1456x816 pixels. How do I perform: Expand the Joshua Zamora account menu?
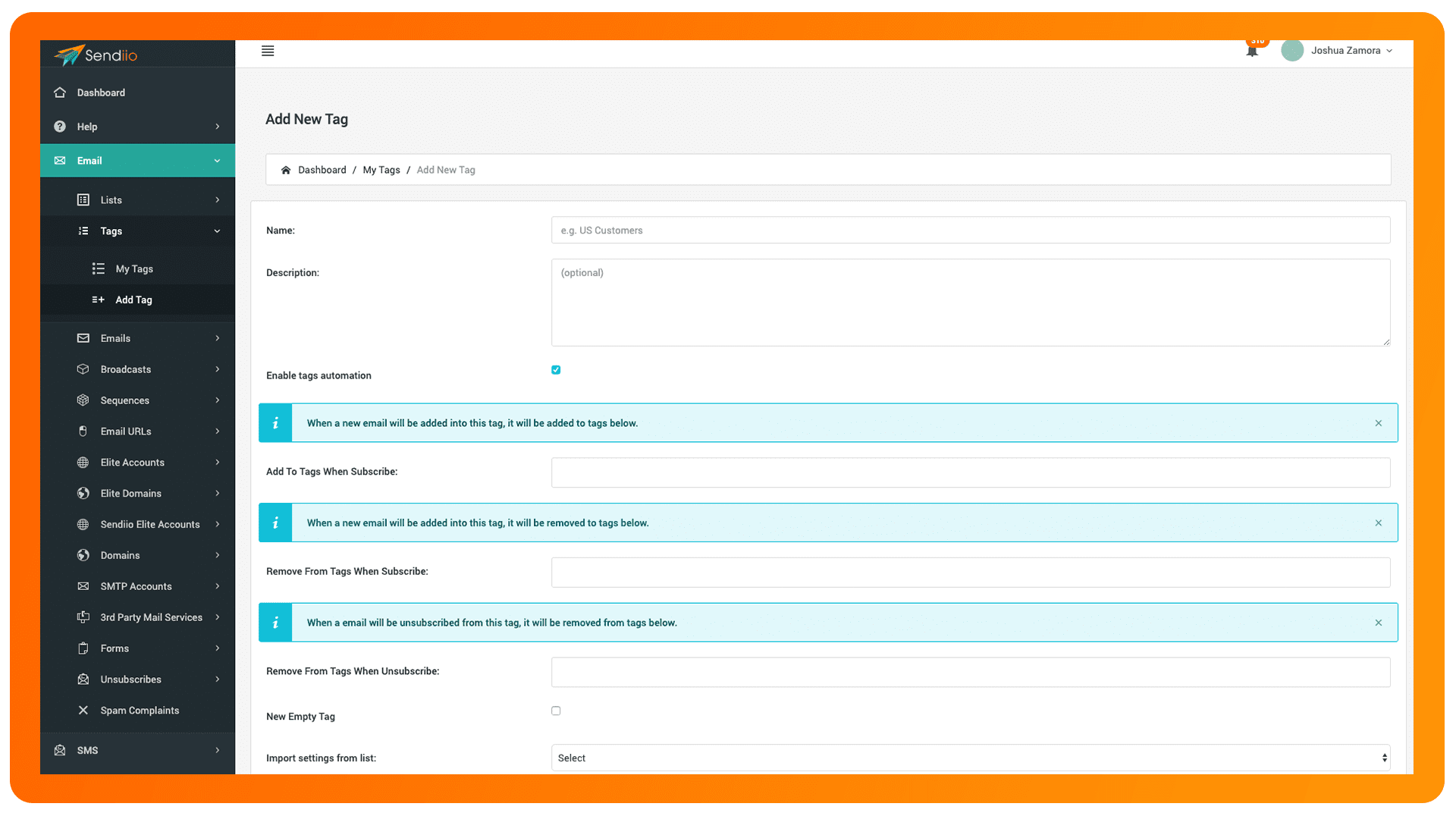pos(1351,51)
